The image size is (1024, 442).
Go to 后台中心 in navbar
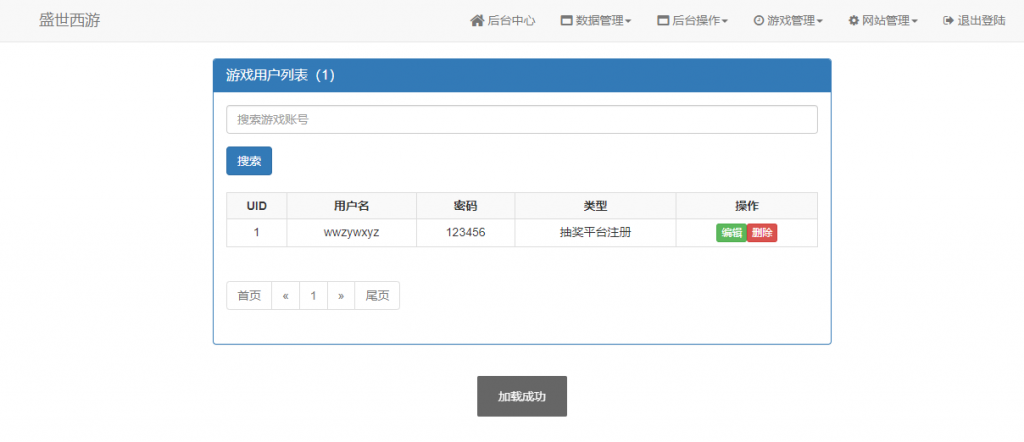point(503,20)
